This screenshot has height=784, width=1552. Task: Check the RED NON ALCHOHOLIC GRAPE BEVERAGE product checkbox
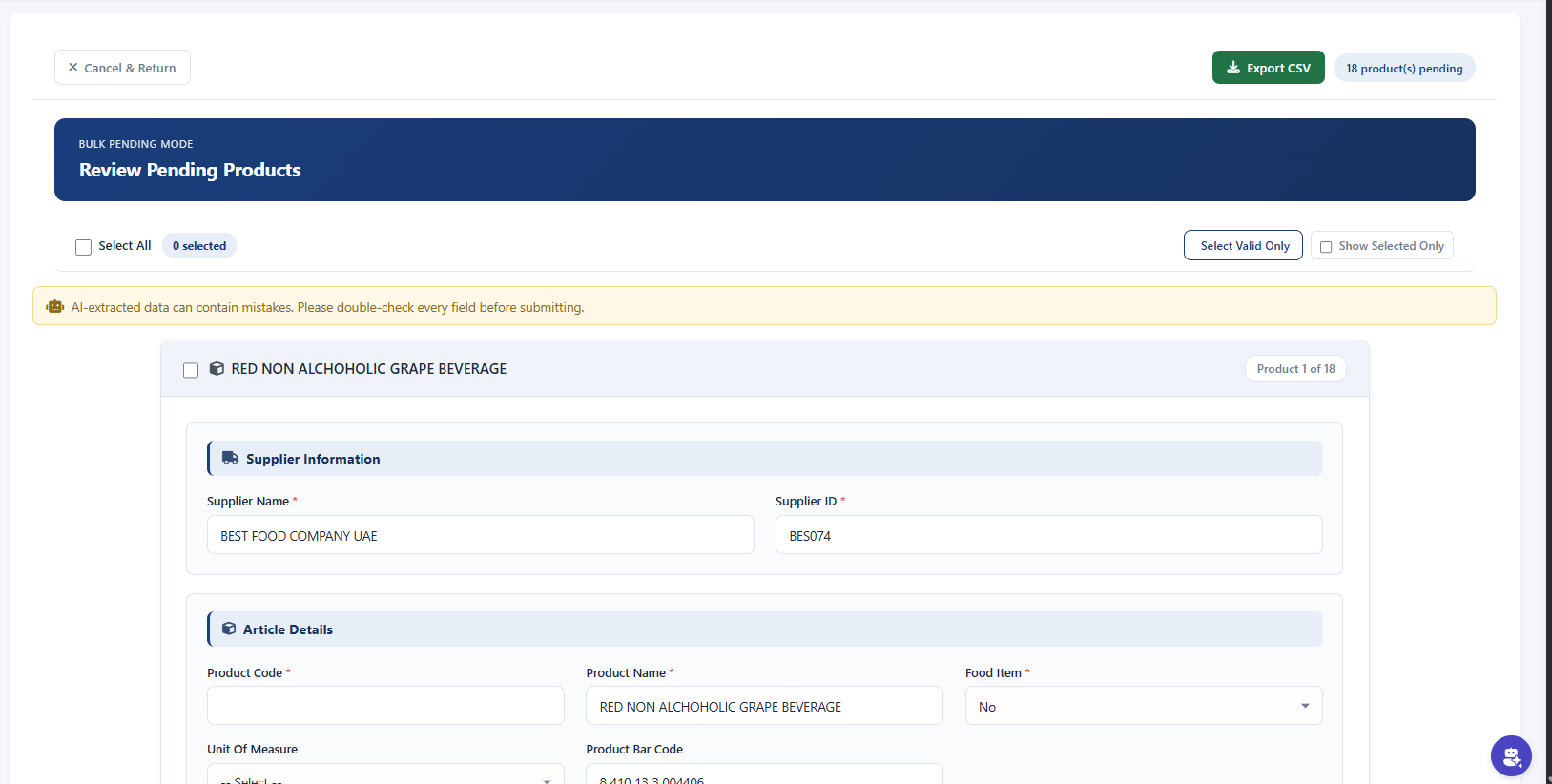click(x=191, y=370)
